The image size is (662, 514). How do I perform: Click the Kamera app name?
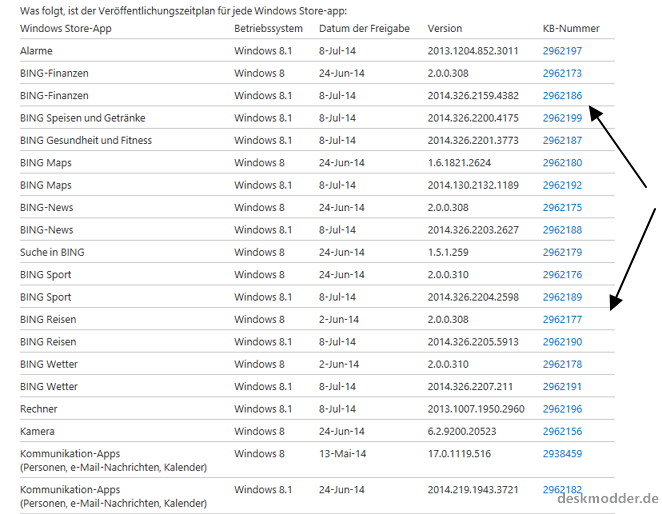click(x=37, y=431)
